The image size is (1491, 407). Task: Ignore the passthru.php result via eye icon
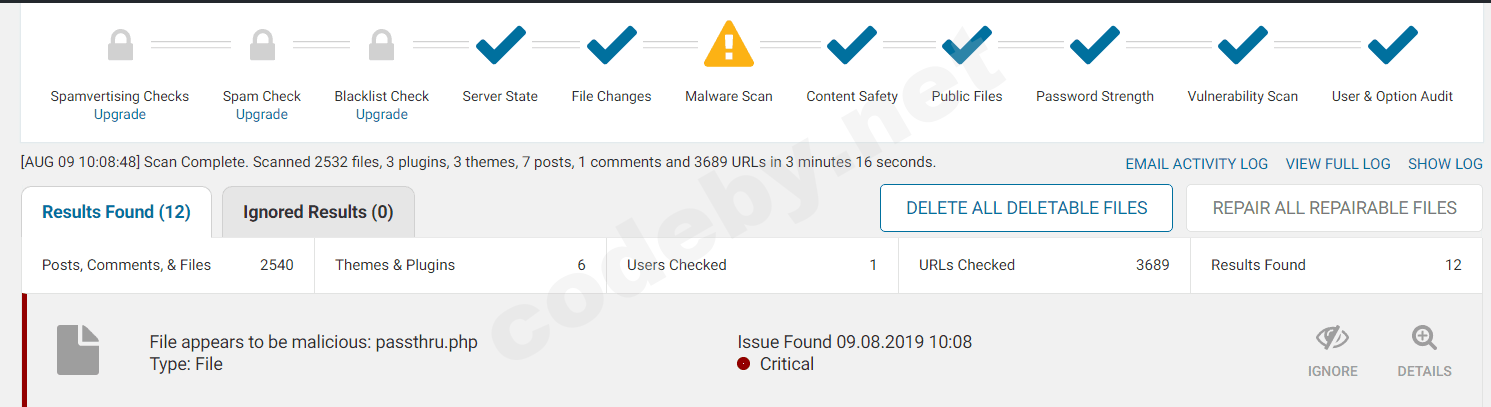(1332, 340)
